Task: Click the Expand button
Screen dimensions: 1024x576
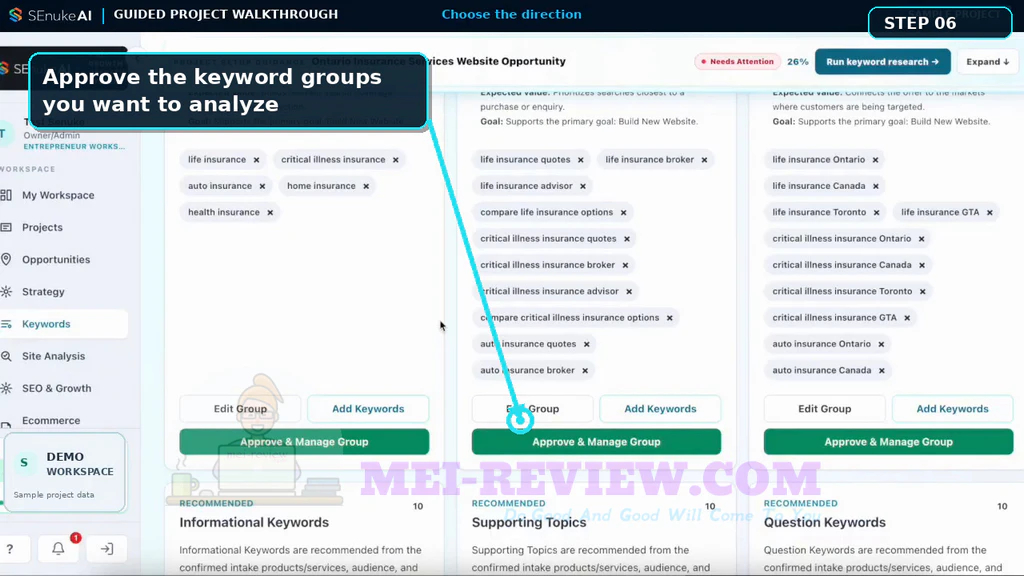Action: tap(987, 62)
